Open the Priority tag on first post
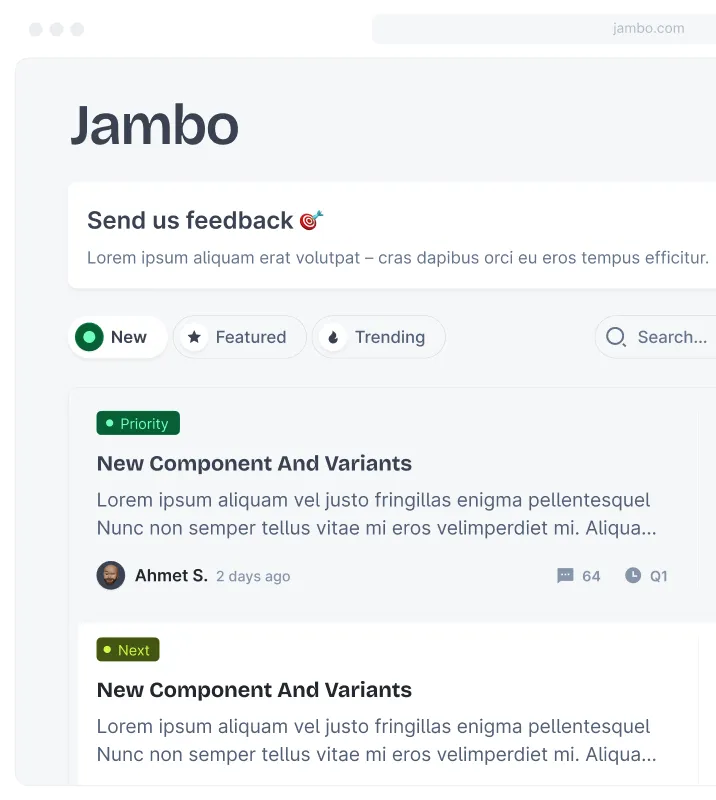 tap(137, 423)
